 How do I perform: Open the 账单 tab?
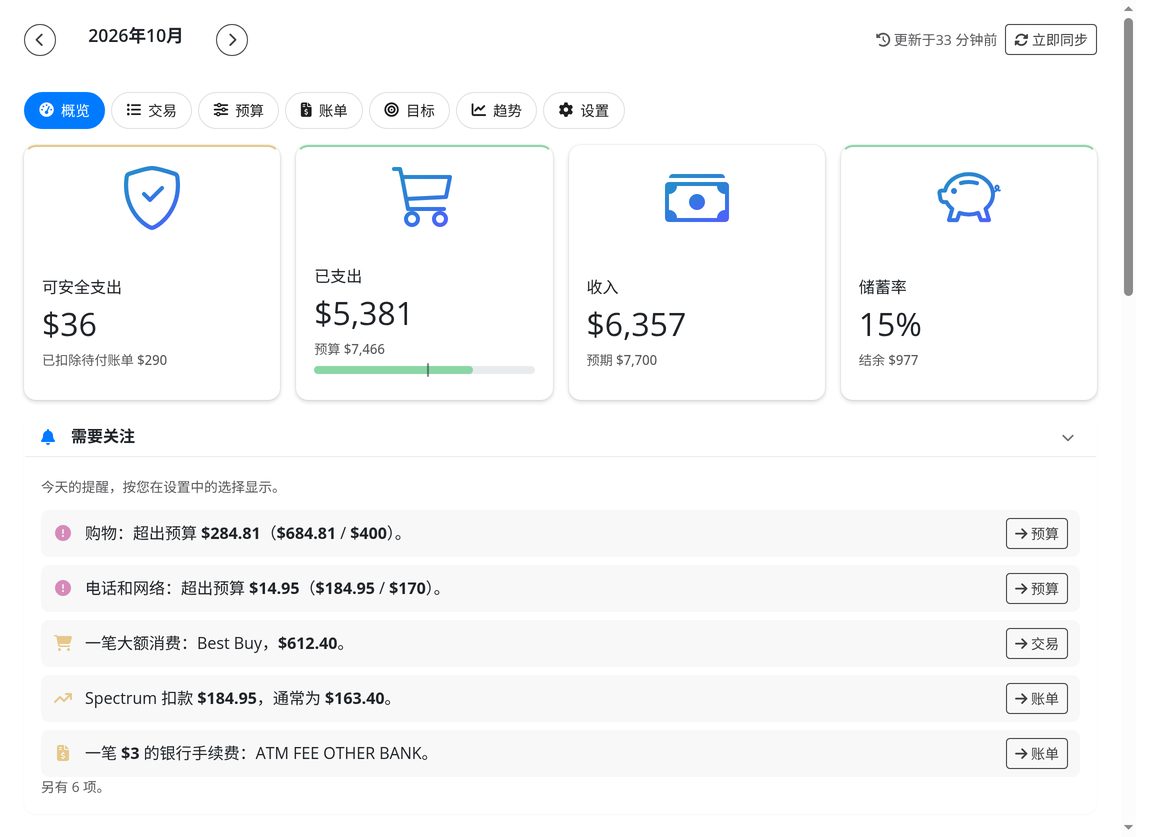pos(324,110)
